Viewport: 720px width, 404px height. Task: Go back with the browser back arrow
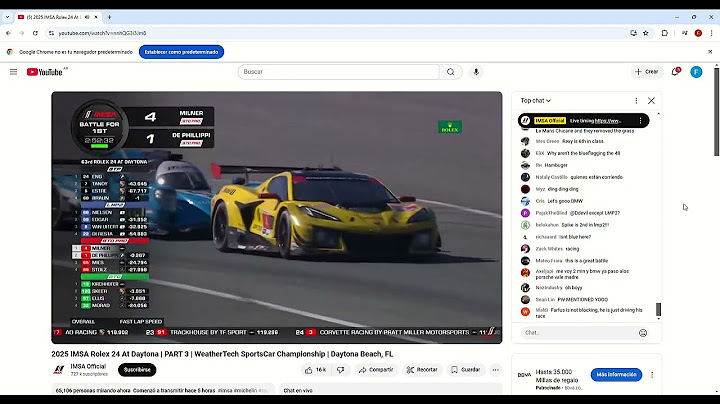coord(8,33)
